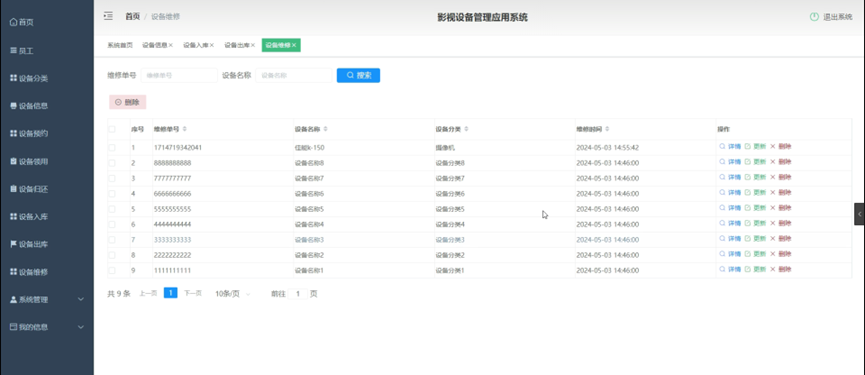Viewport: 865px width, 375px height.
Task: Switch to the 系统首页 tab
Action: click(120, 45)
